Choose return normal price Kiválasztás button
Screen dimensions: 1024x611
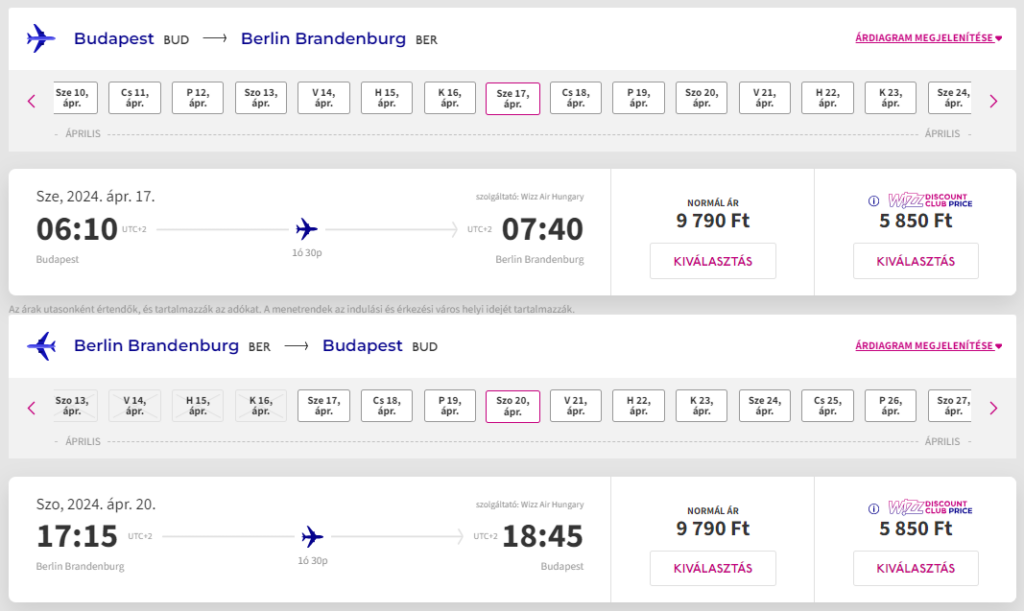713,568
